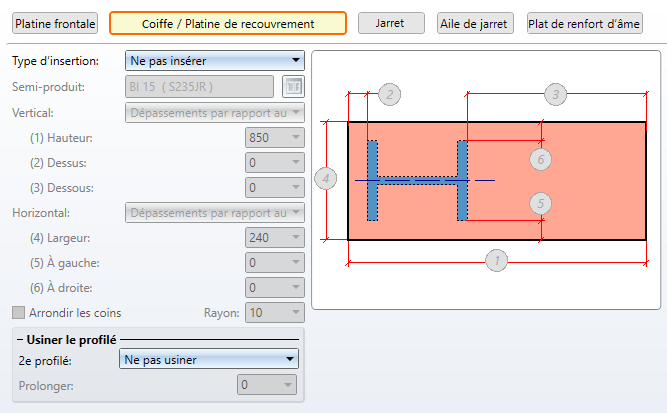Viewport: 667px width, 413px height.
Task: Click dimension marker 4 in diagram
Action: (325, 179)
